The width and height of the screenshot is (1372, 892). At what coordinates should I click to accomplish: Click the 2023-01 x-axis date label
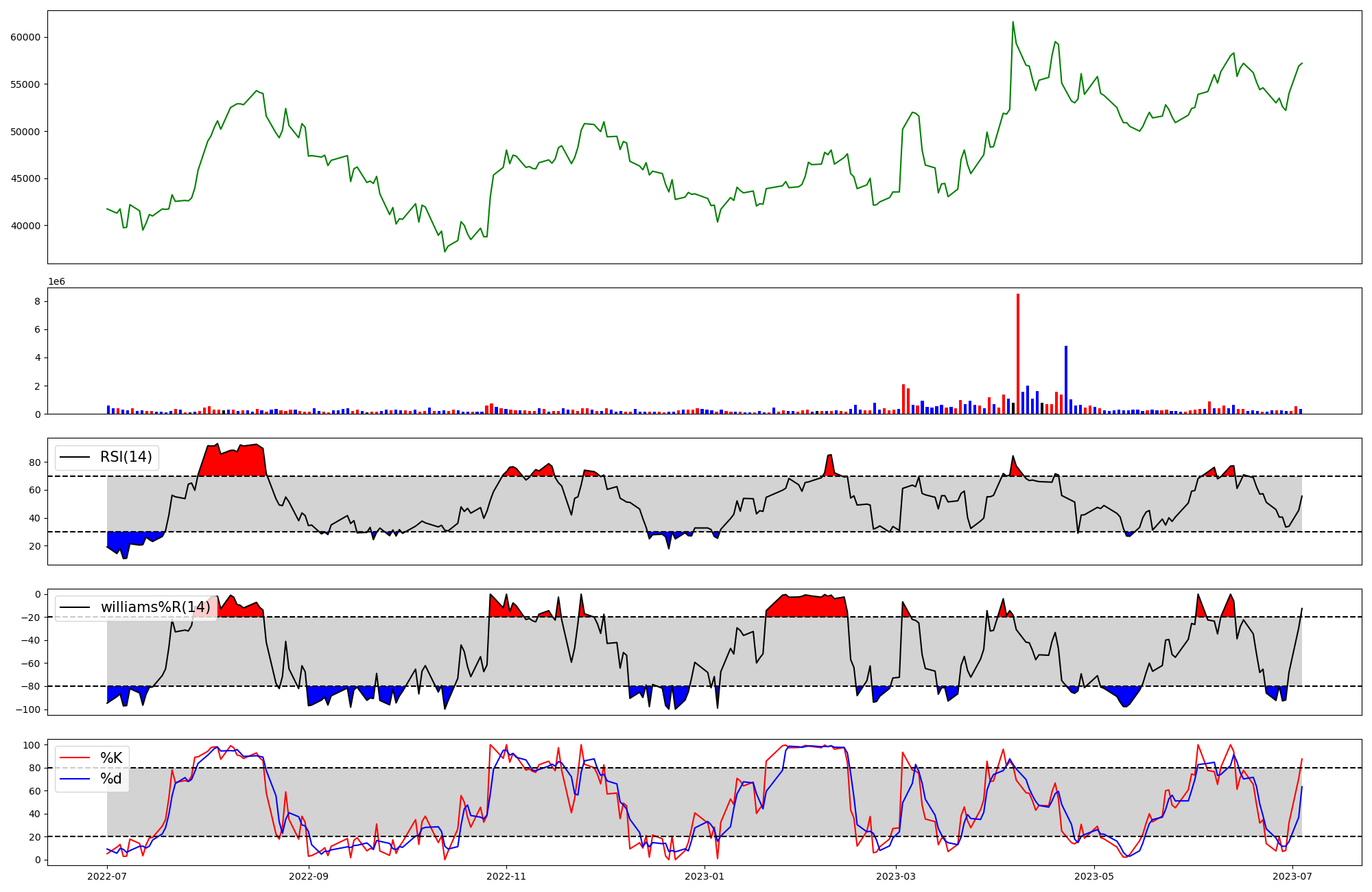click(705, 876)
